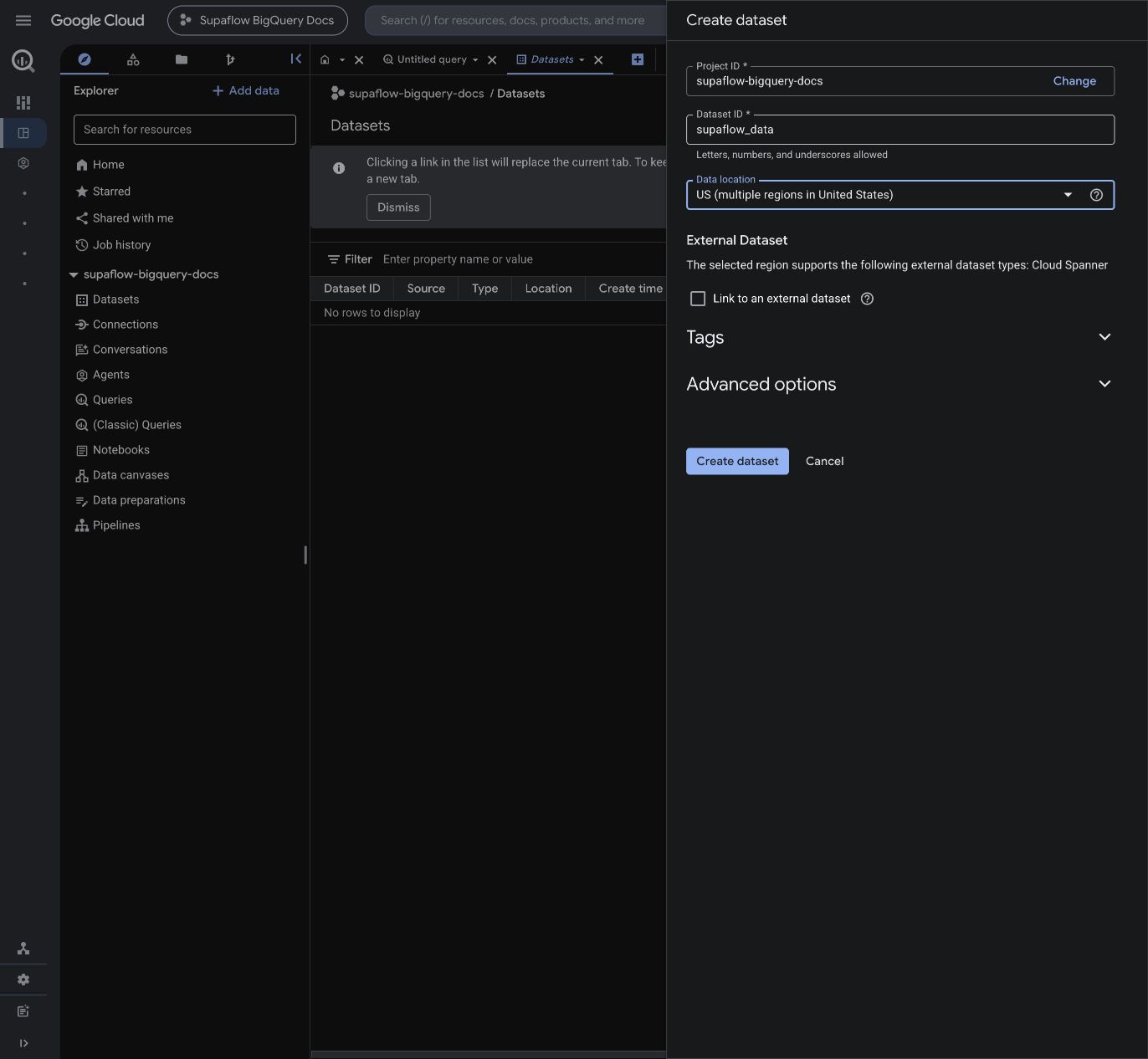Click Add data in Explorer
Image resolution: width=1148 pixels, height=1059 pixels.
[x=246, y=90]
